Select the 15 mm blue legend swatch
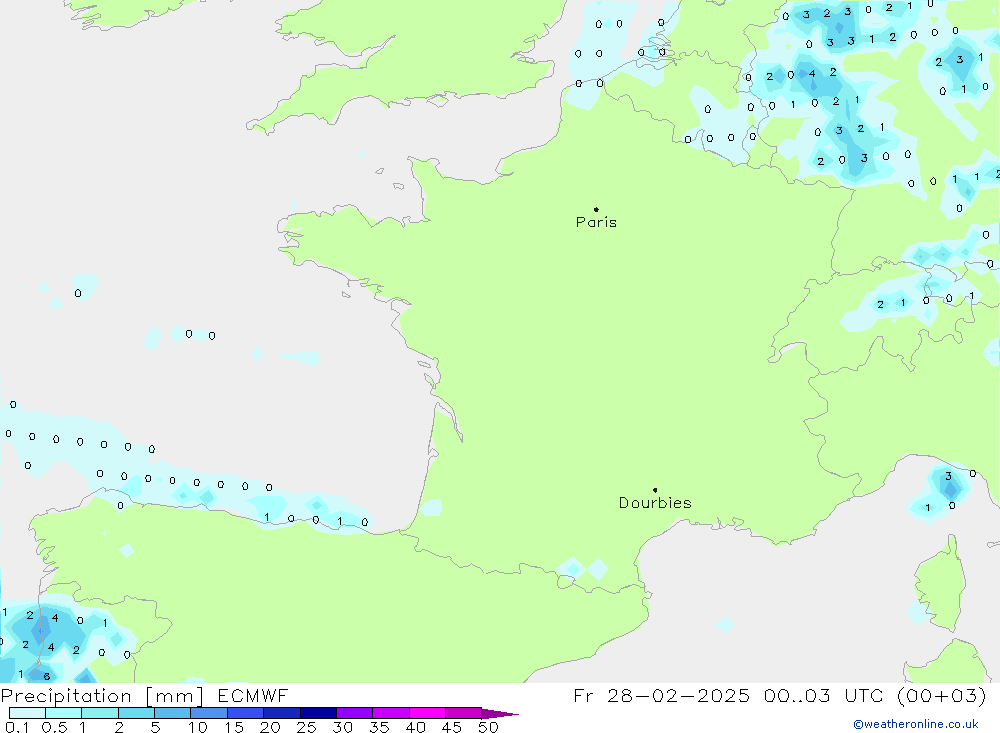Screen dimensions: 1000x733 tap(245, 713)
